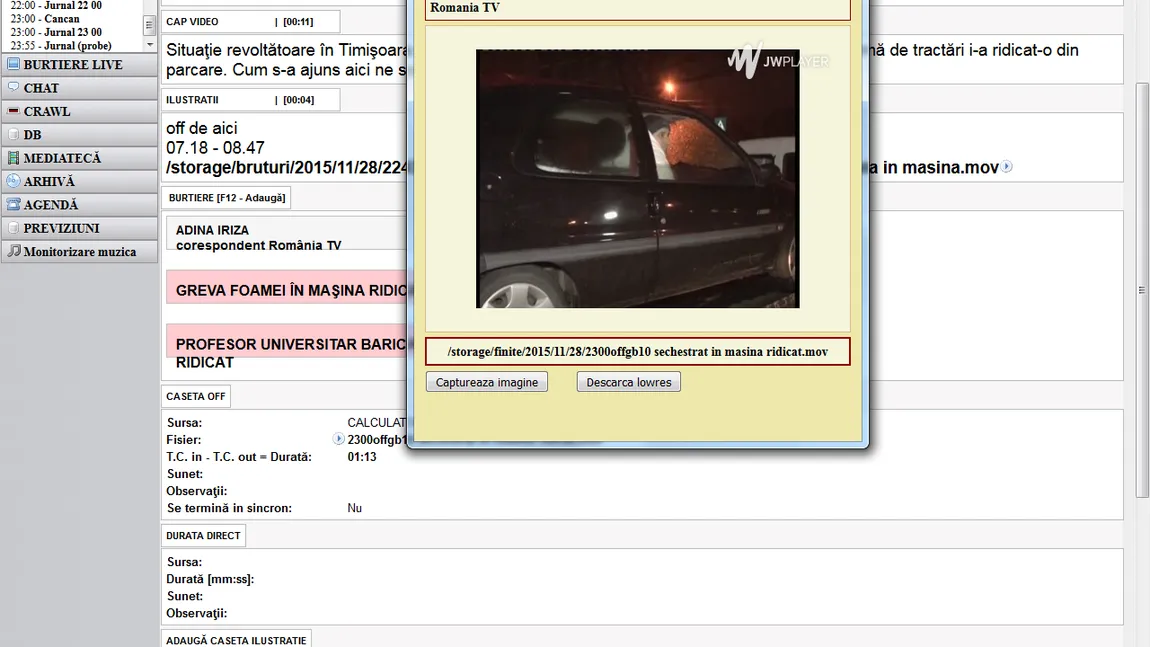Click the PREVIZIUNI sidebar icon

coord(13,227)
